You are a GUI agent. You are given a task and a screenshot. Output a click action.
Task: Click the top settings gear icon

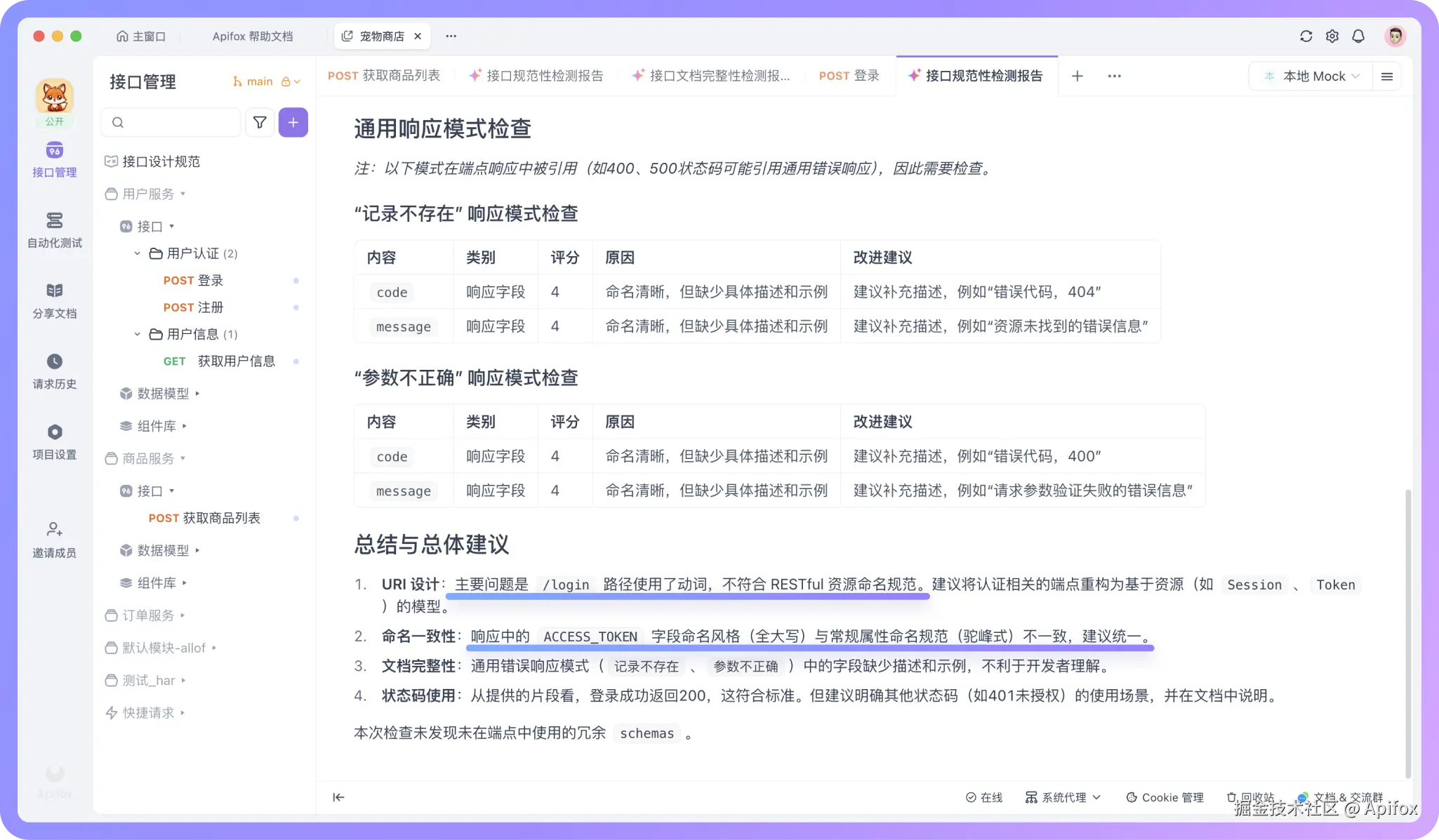(x=1332, y=36)
